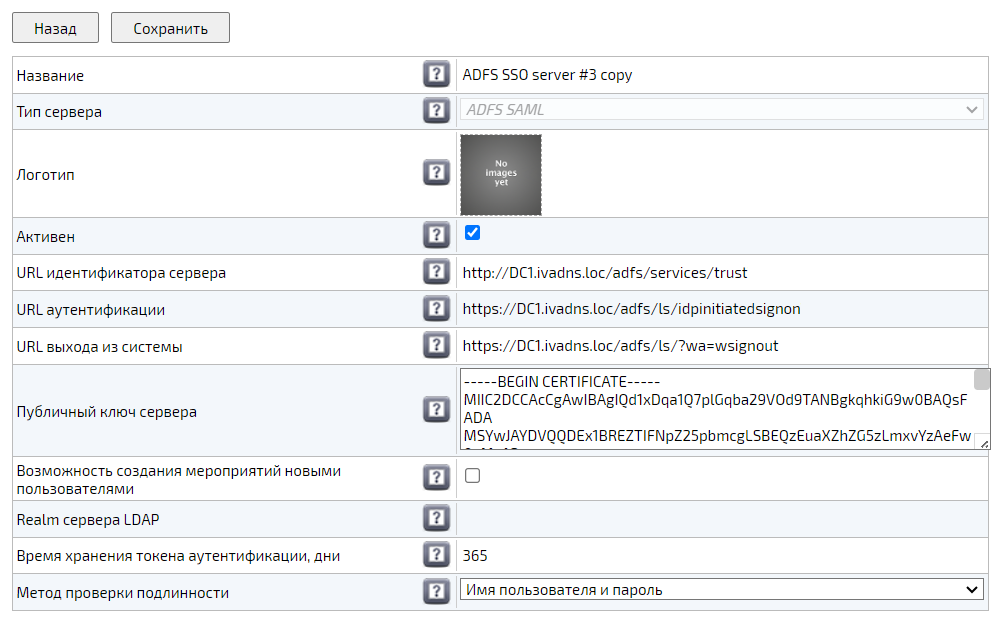1000x623 pixels.
Task: Enable event creation by new users checkbox
Action: pos(473,476)
